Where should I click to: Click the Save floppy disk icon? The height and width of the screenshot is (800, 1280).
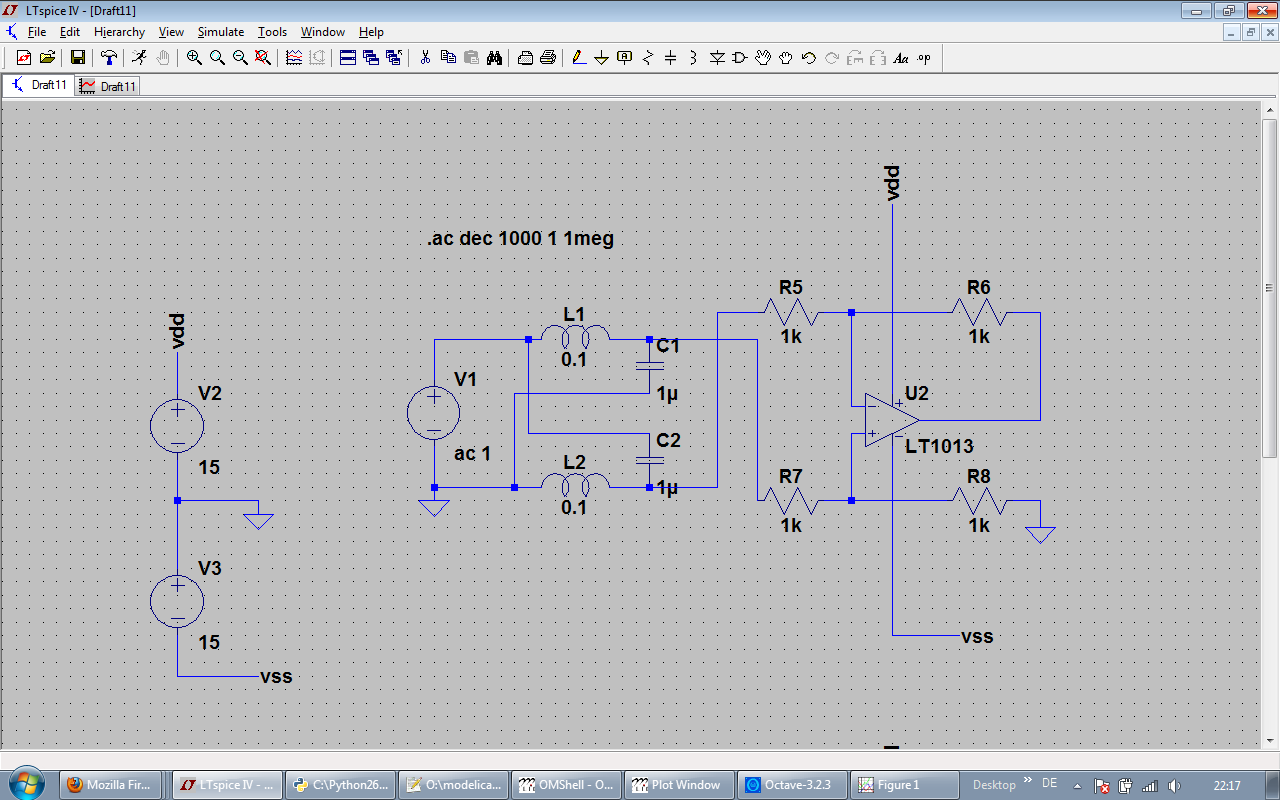tap(77, 58)
